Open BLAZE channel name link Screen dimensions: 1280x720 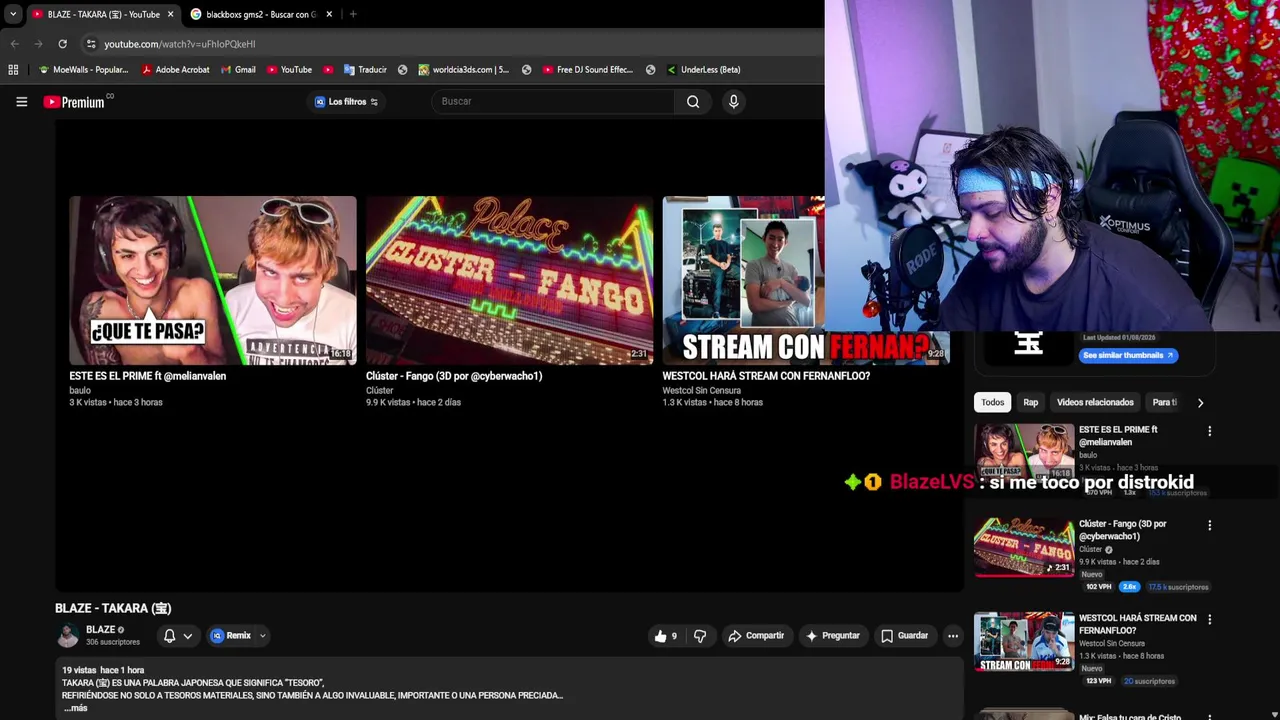(100, 630)
